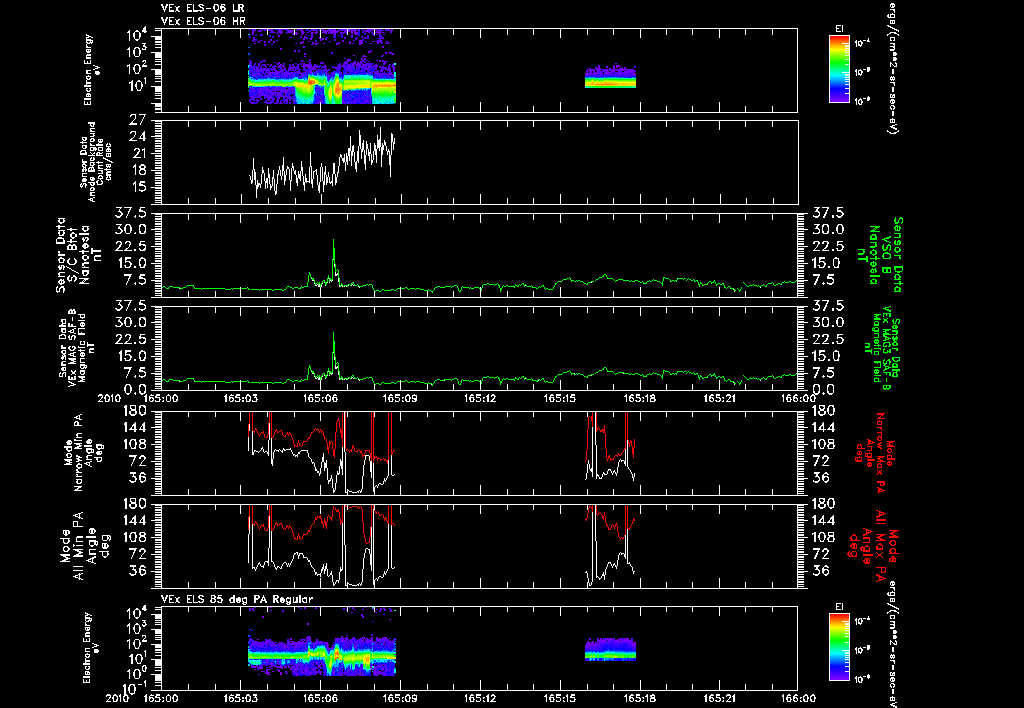Click the magnetic field spike peak in Btot panel
This screenshot has height=708, width=1024.
(334, 241)
